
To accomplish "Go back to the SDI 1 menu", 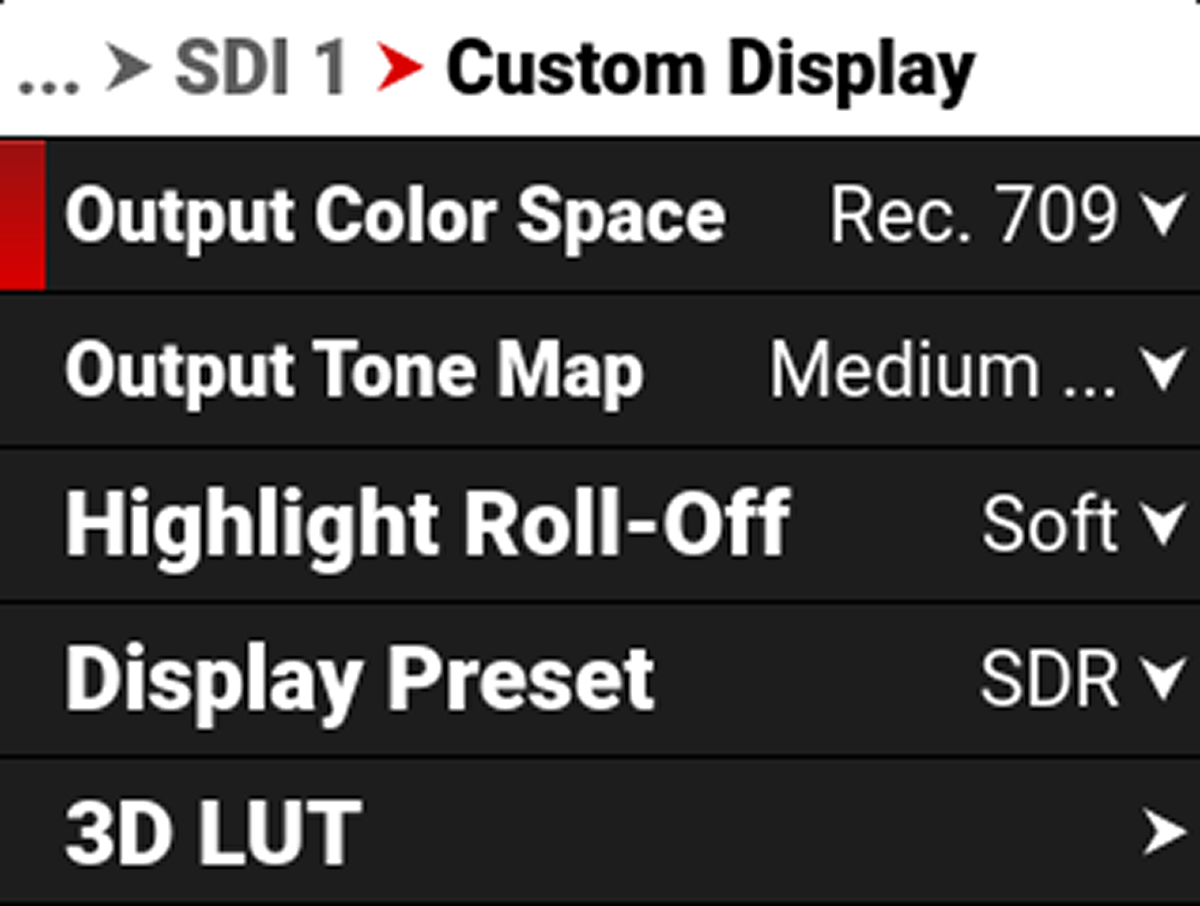I will click(260, 70).
